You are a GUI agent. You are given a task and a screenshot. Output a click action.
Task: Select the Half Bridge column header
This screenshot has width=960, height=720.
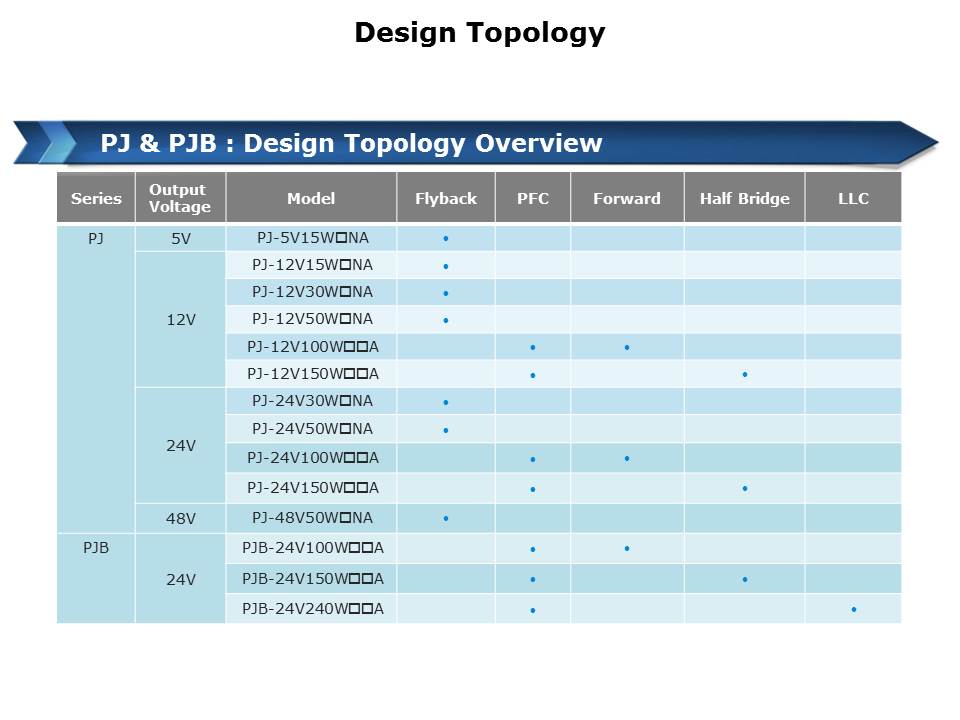[x=744, y=198]
